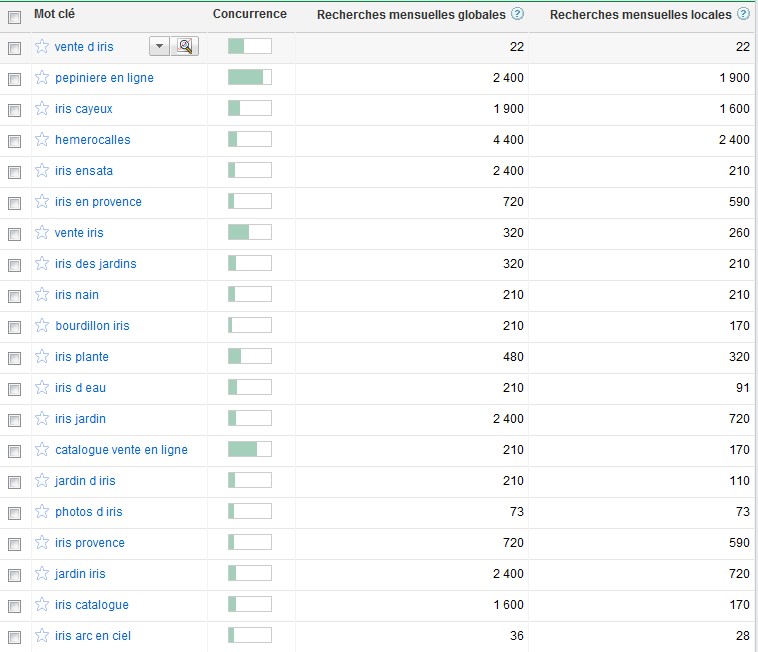The width and height of the screenshot is (758, 652).
Task: Star the keyword 'jardin iris'
Action: point(42,573)
